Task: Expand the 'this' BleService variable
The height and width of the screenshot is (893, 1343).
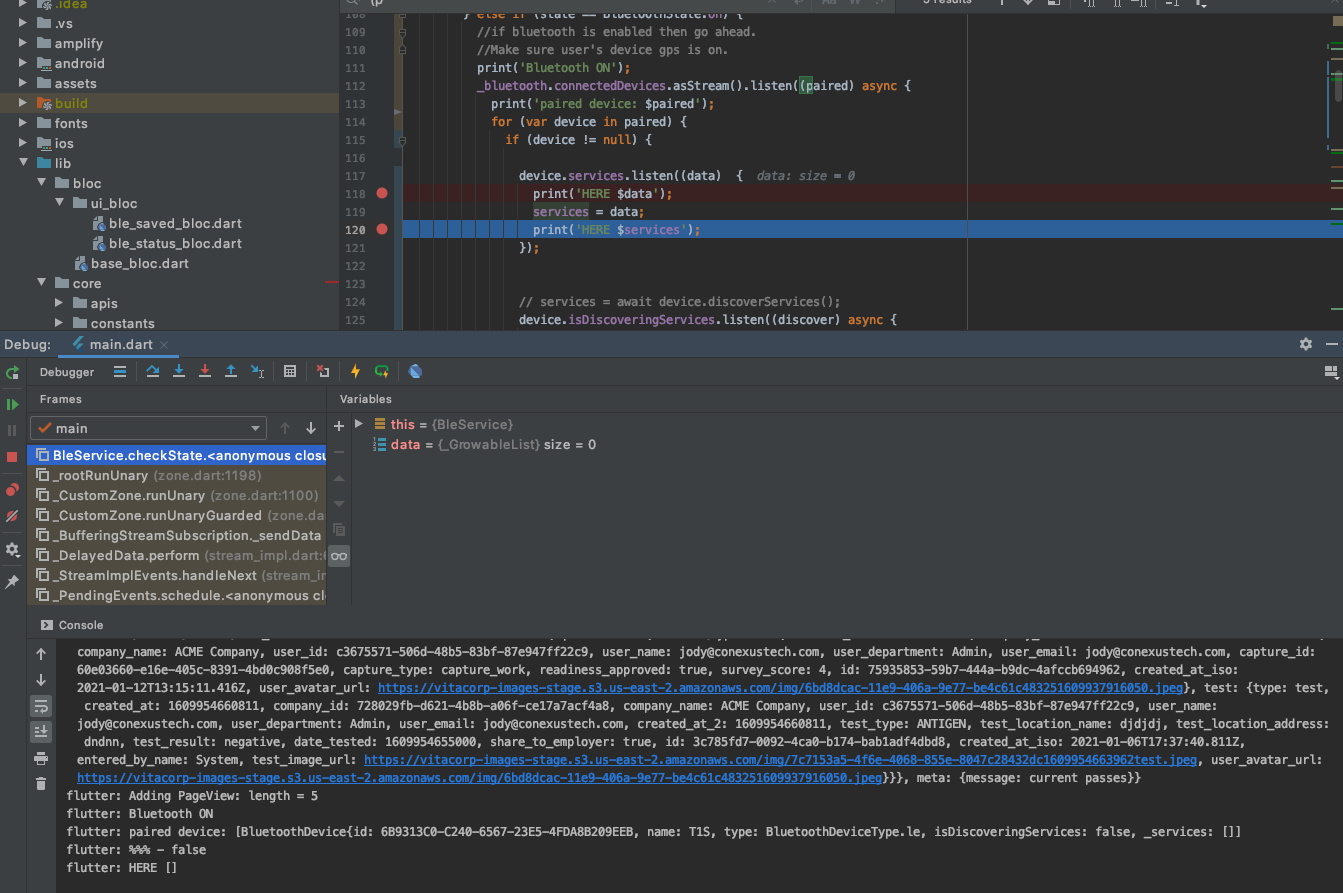Action: coord(359,424)
